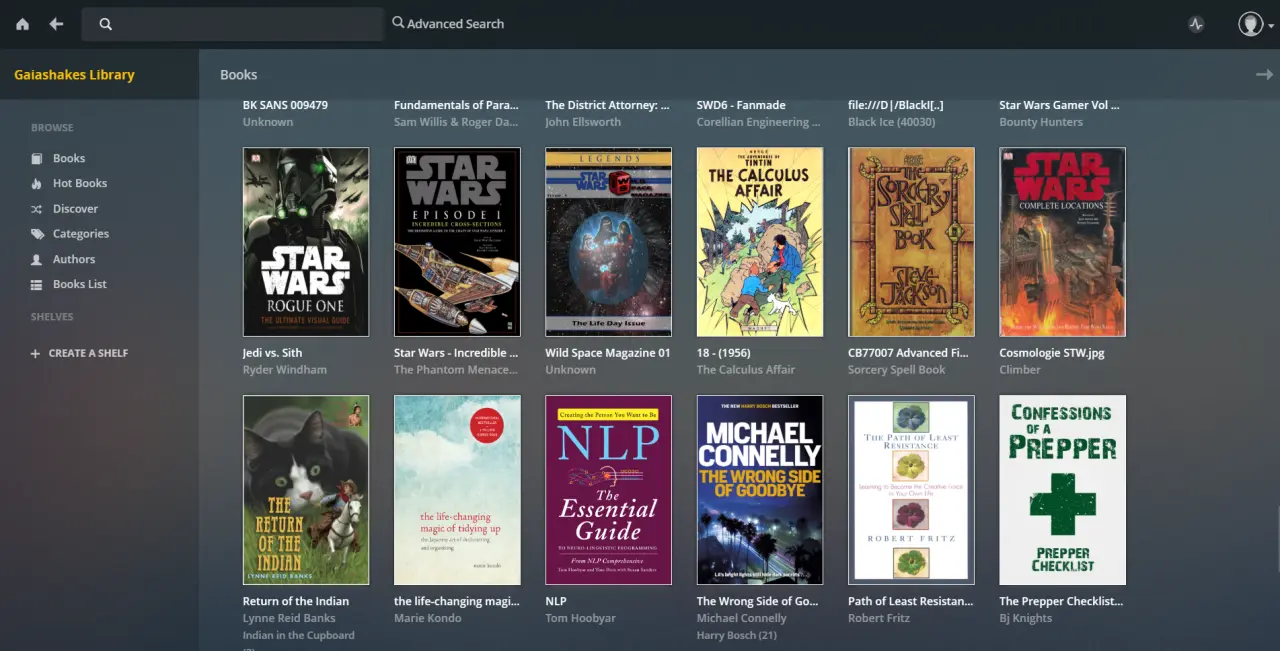
Task: Click the Discover shuffle icon
Action: pos(37,209)
